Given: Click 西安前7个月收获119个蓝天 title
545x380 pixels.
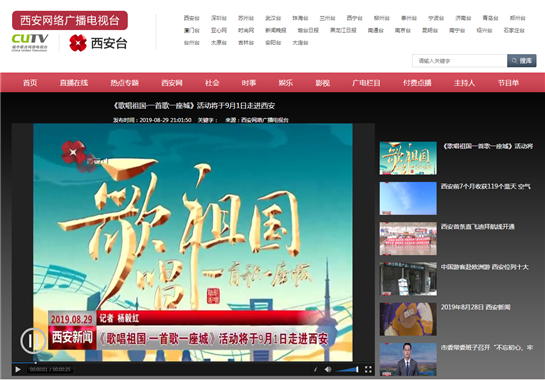Looking at the screenshot, I should pos(486,187).
